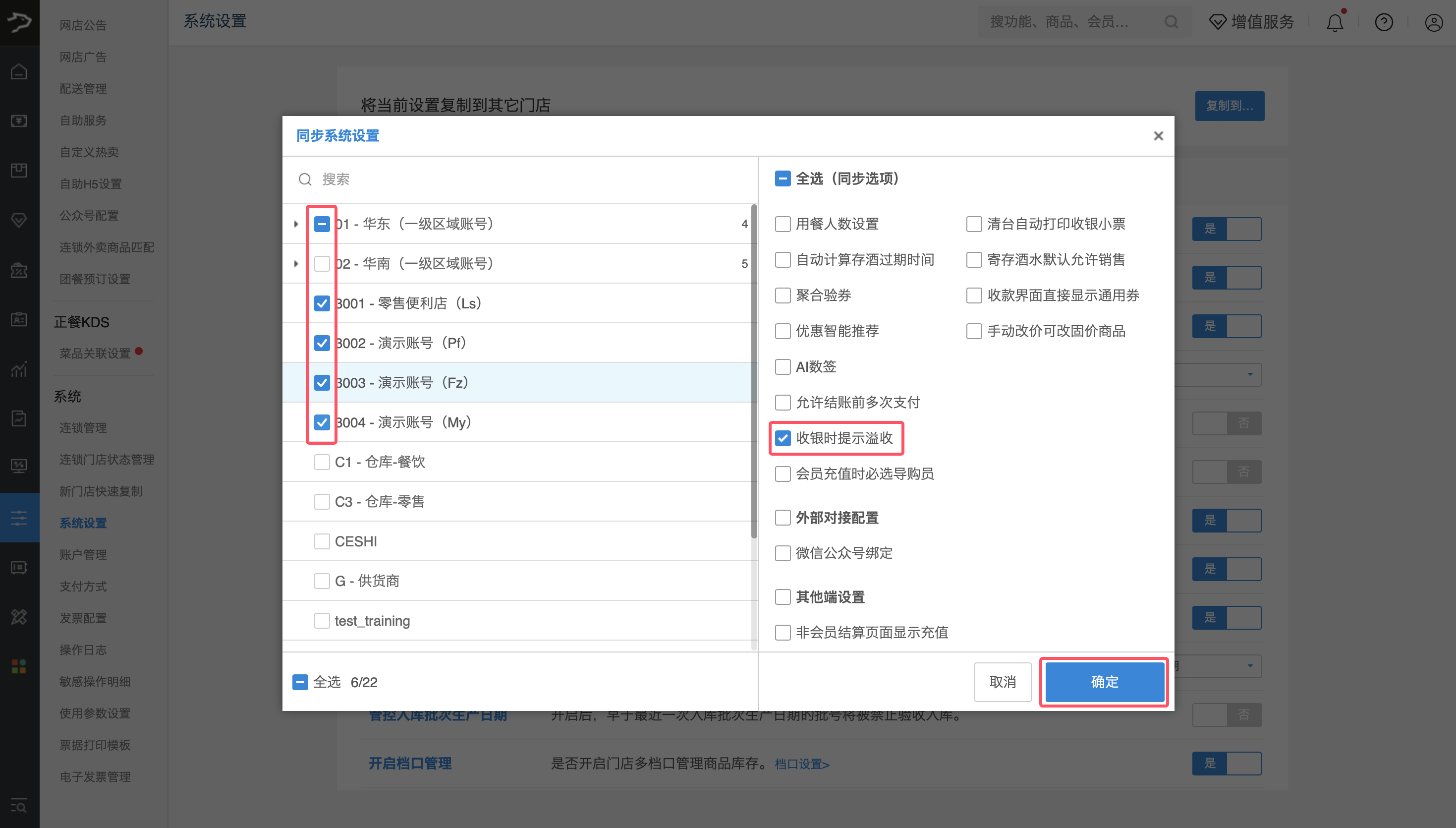Image resolution: width=1456 pixels, height=828 pixels.
Task: Expand the 01 - 华东 tree node
Action: pos(295,224)
